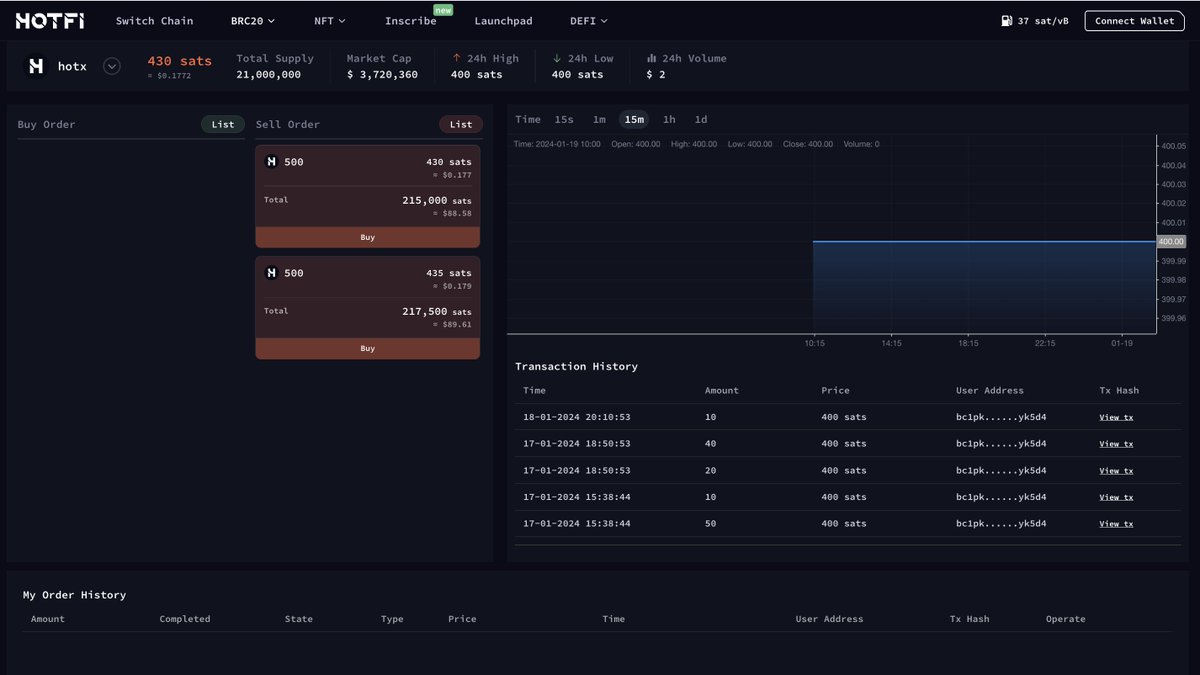Click Total Supply value 21,000,000

click(x=269, y=75)
